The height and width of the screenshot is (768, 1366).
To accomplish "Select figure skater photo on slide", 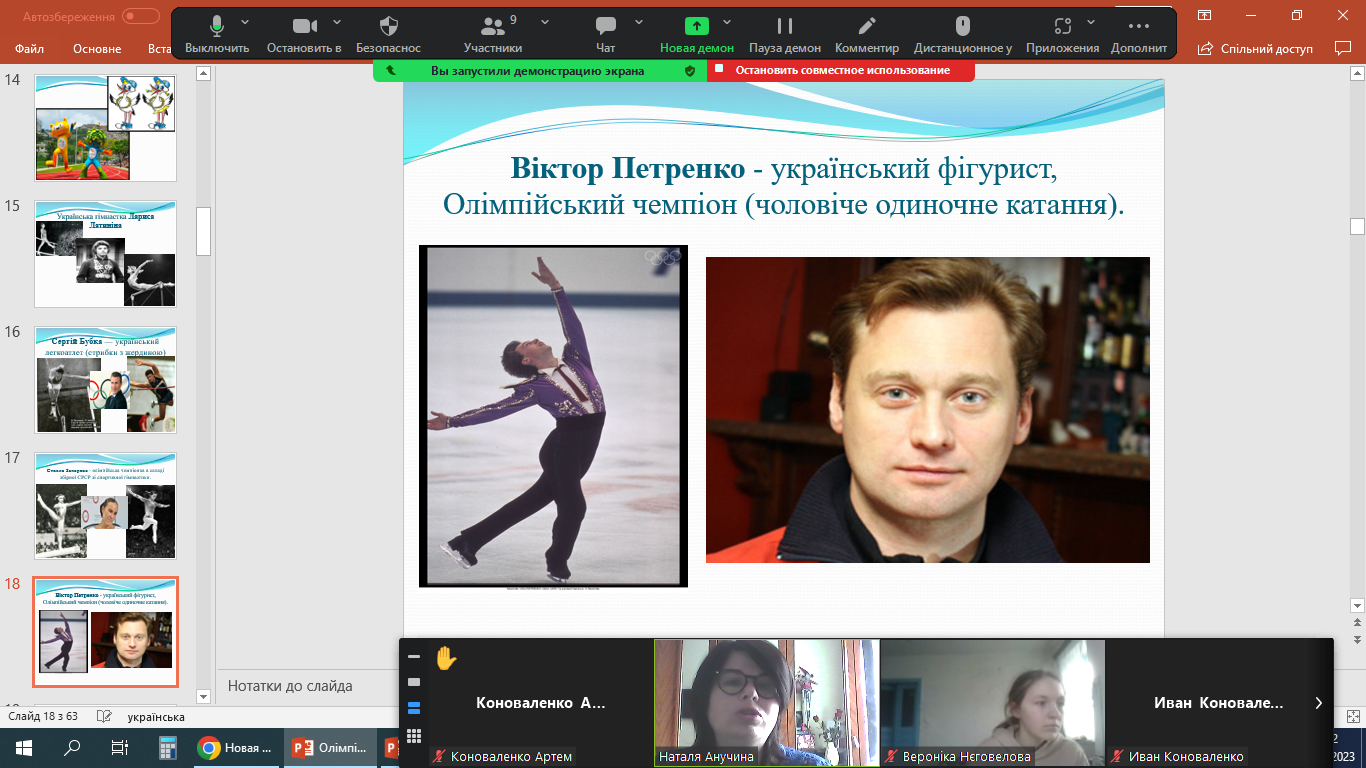I will (x=553, y=416).
